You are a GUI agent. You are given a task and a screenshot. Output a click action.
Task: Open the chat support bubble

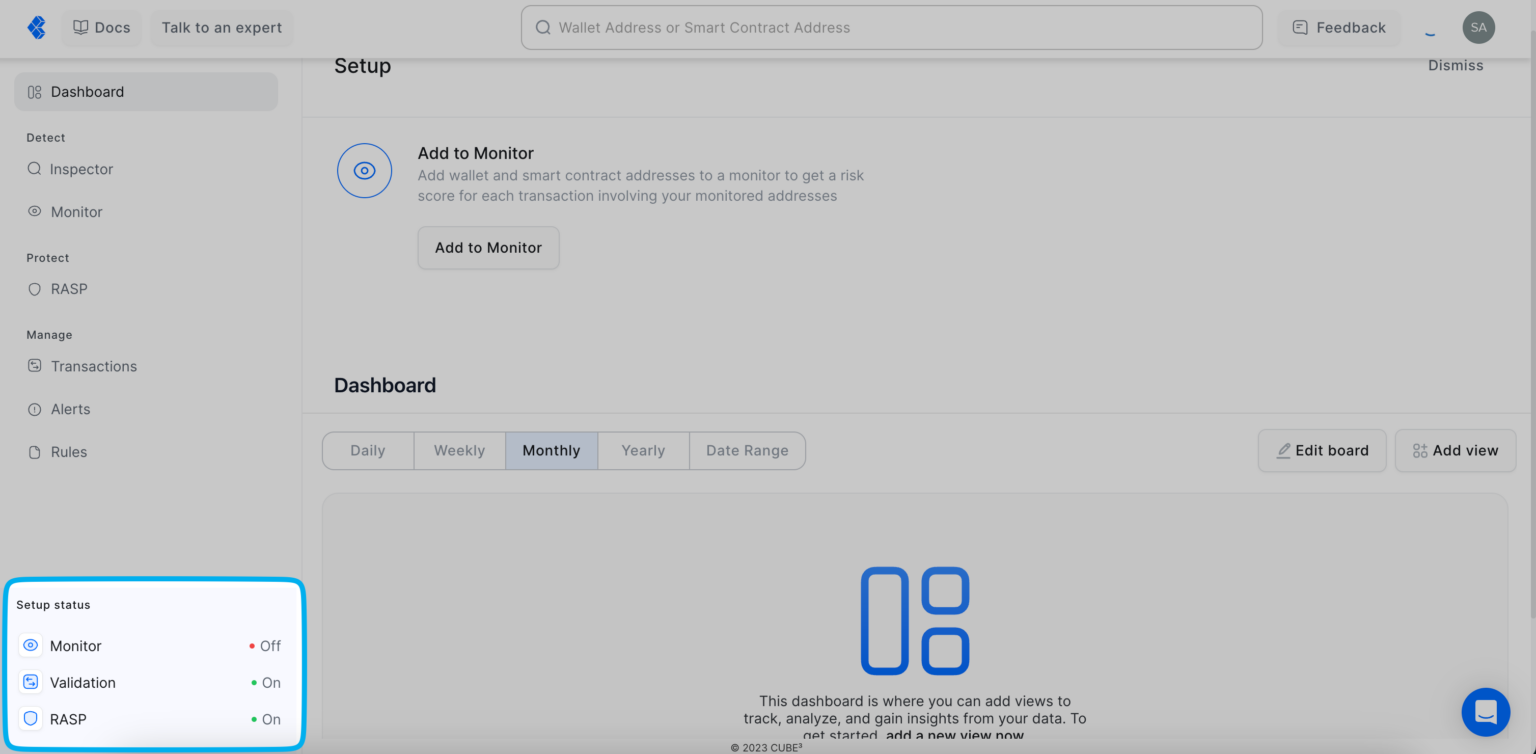point(1485,711)
